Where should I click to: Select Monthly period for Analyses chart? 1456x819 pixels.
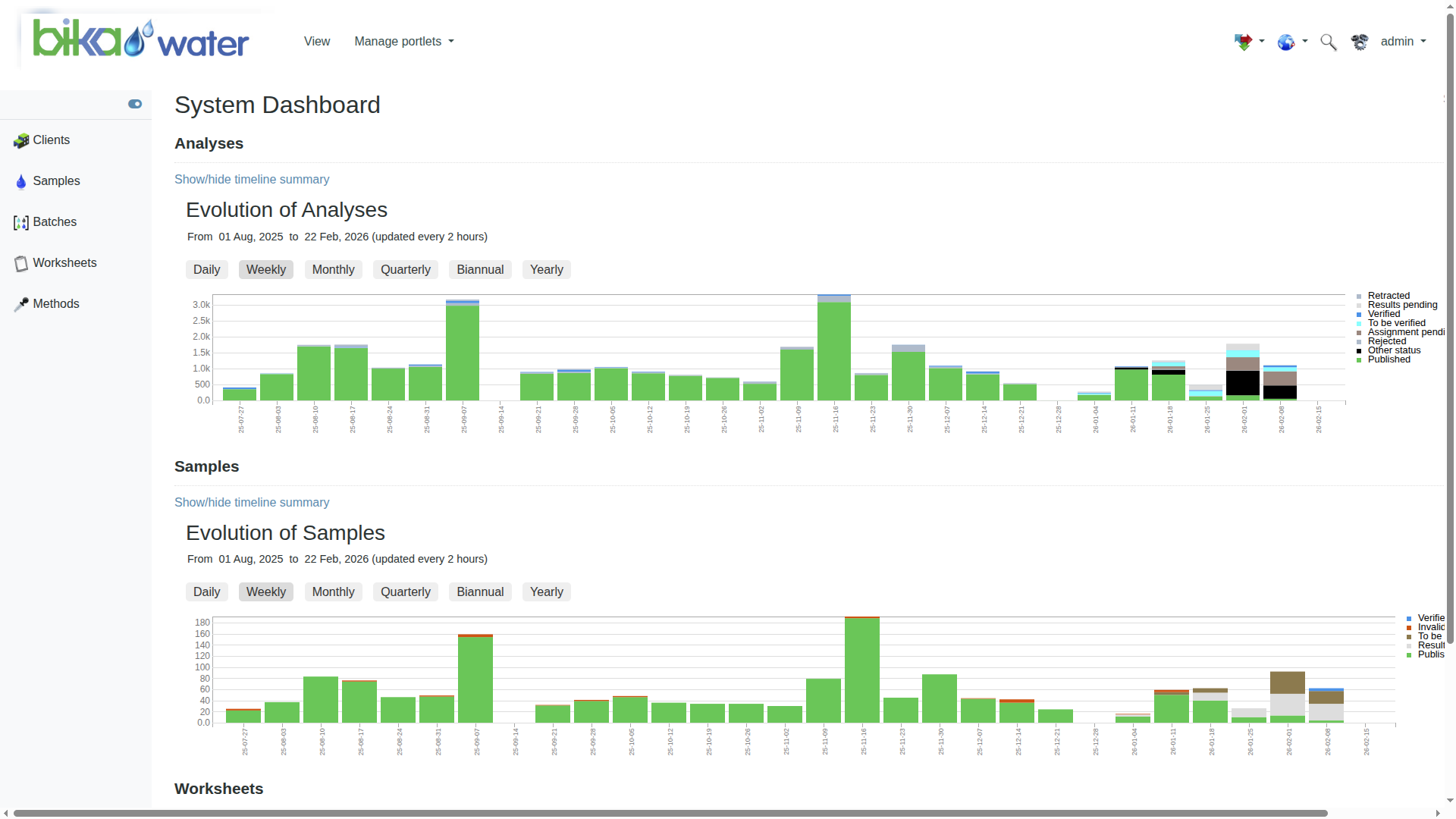click(333, 269)
